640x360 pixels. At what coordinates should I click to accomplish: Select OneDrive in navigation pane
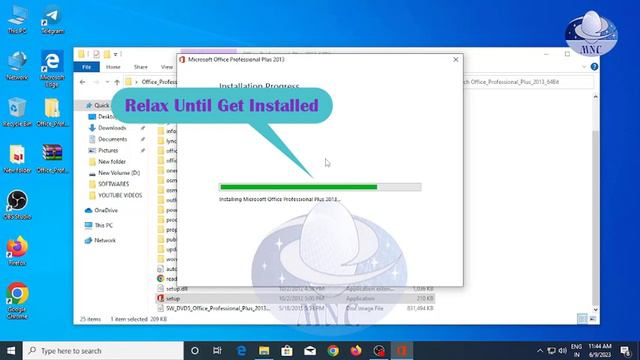pos(106,210)
